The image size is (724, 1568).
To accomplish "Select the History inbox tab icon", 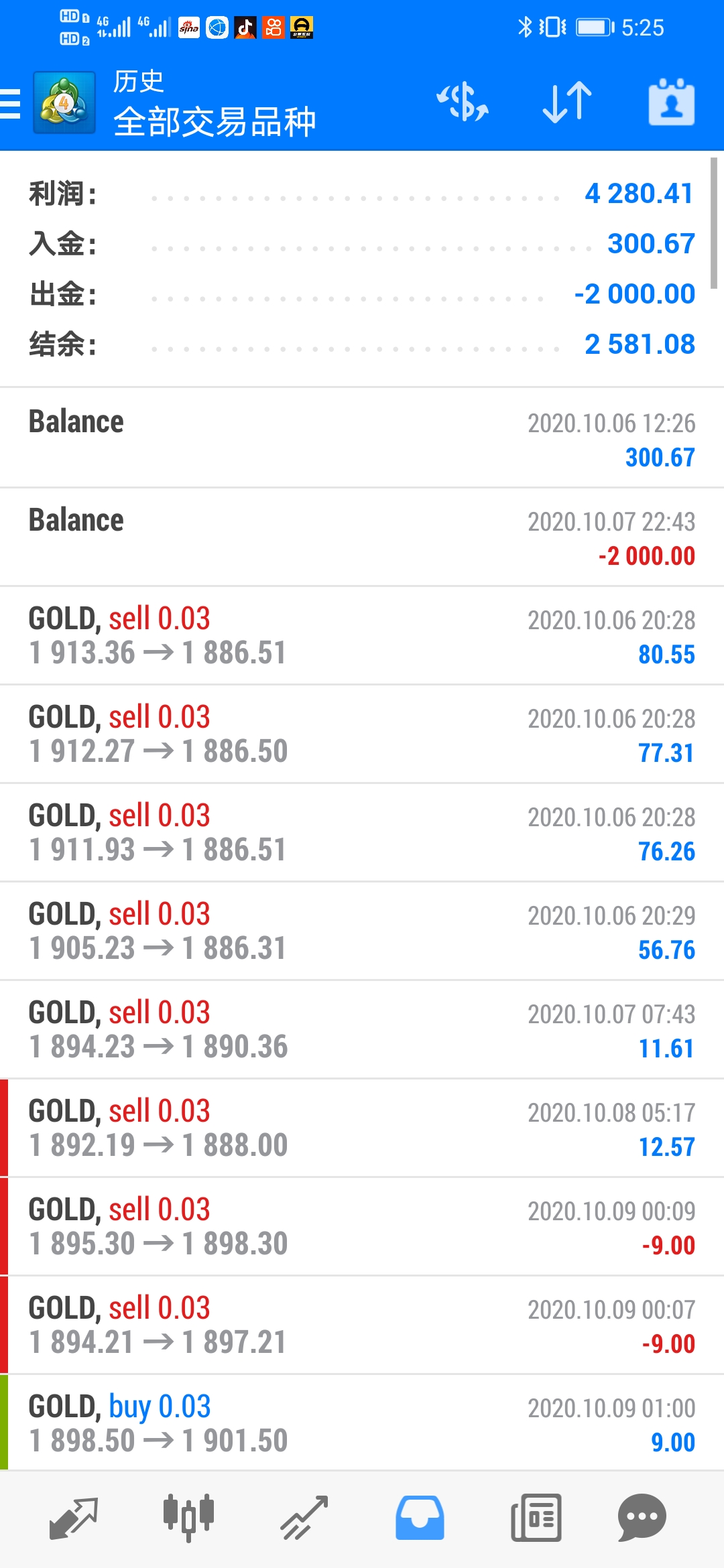I will 420,1518.
